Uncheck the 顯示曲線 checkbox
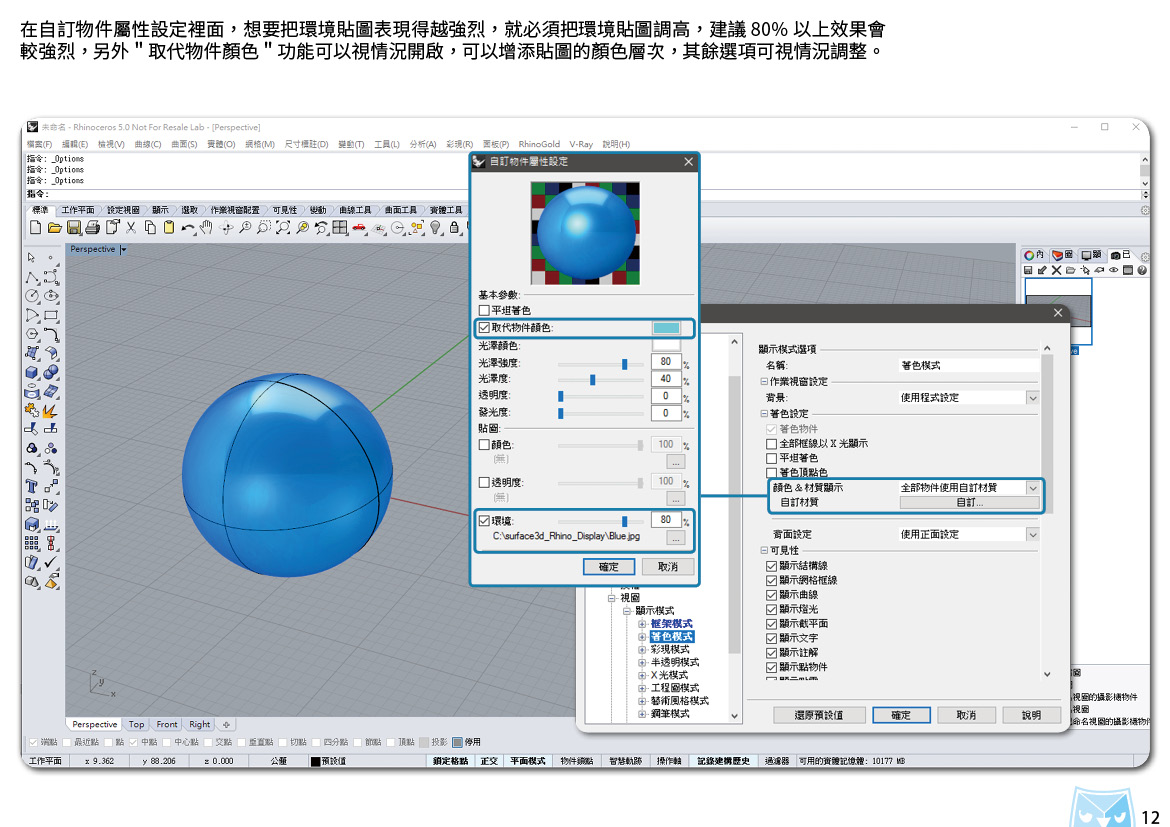 (x=772, y=595)
